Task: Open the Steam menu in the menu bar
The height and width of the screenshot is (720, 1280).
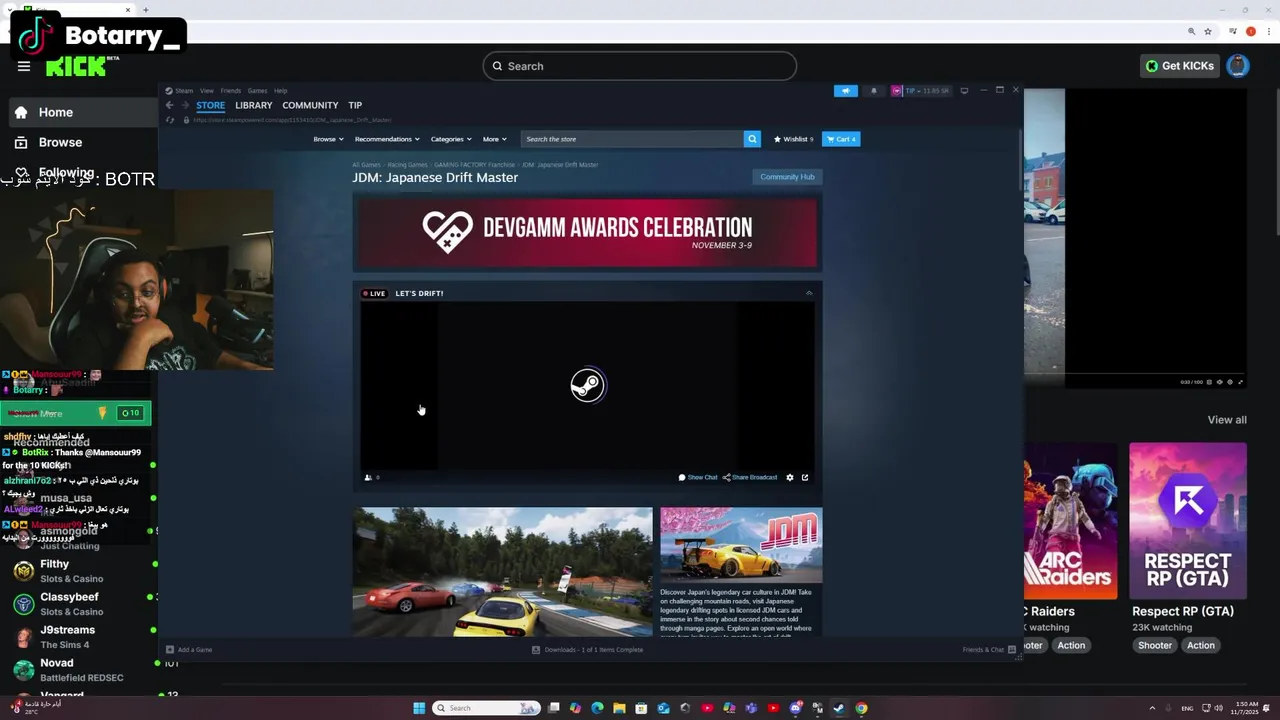Action: (184, 91)
